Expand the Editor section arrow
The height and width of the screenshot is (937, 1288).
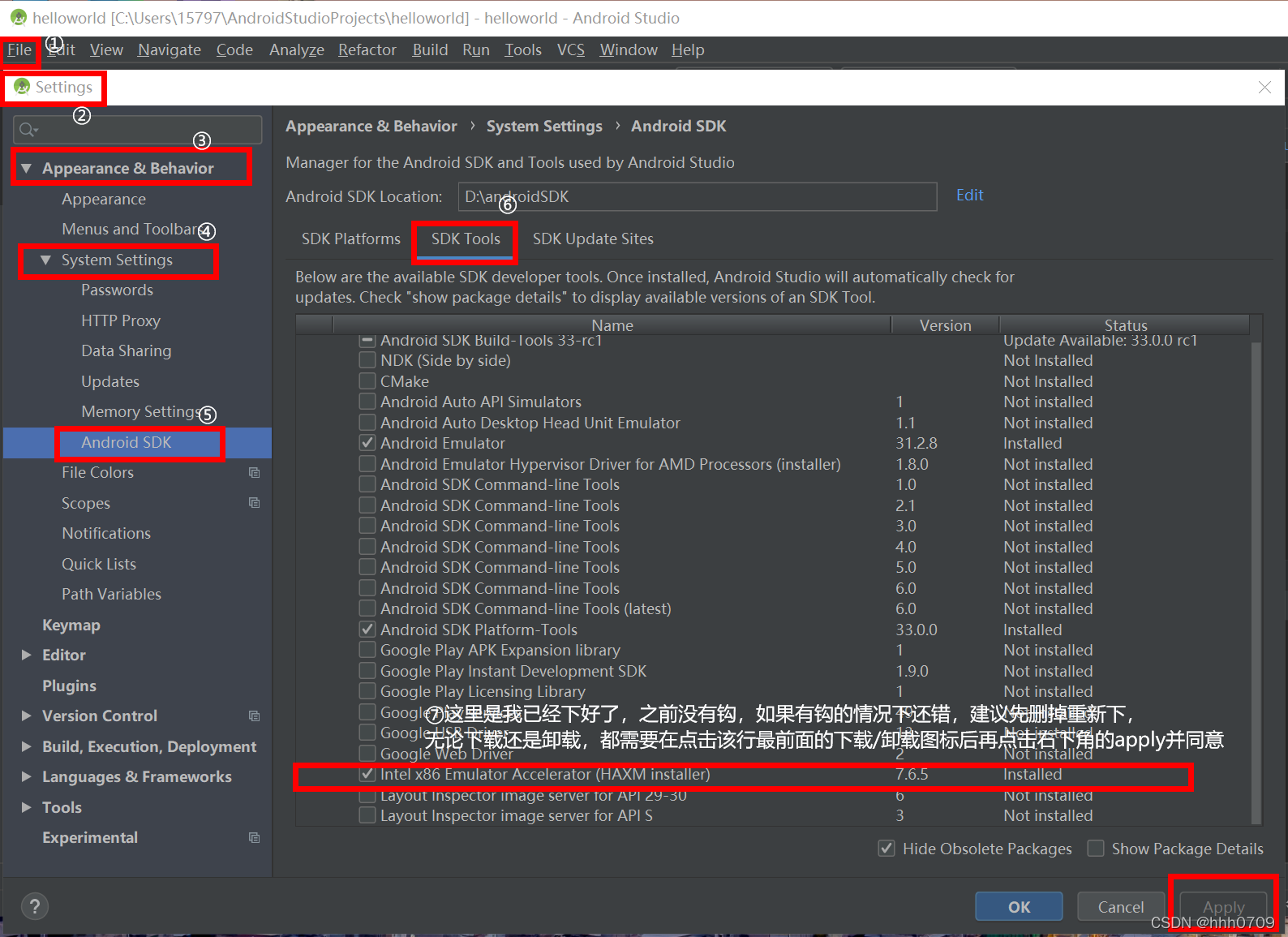click(x=26, y=655)
